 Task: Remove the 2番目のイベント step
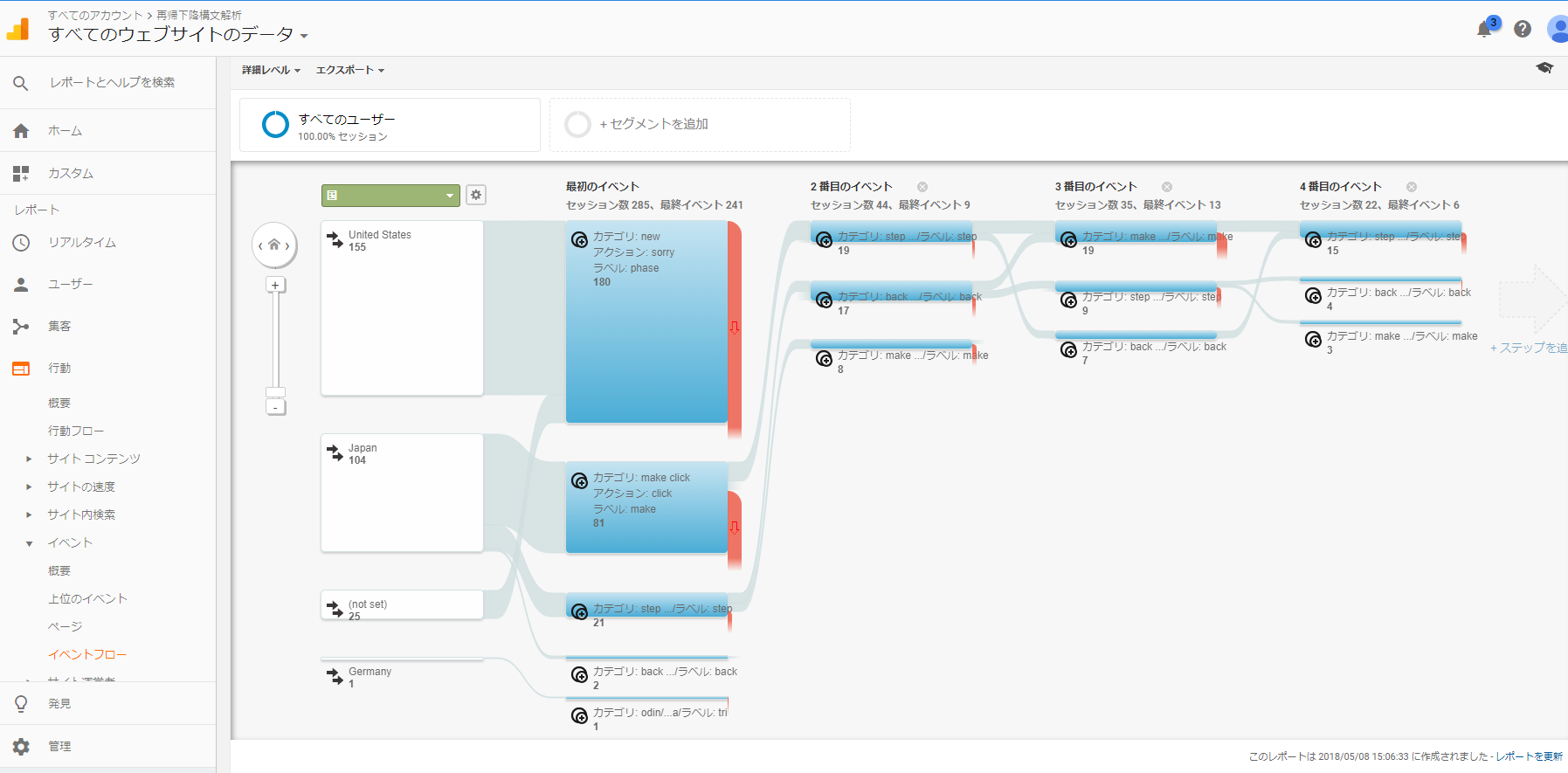[922, 187]
